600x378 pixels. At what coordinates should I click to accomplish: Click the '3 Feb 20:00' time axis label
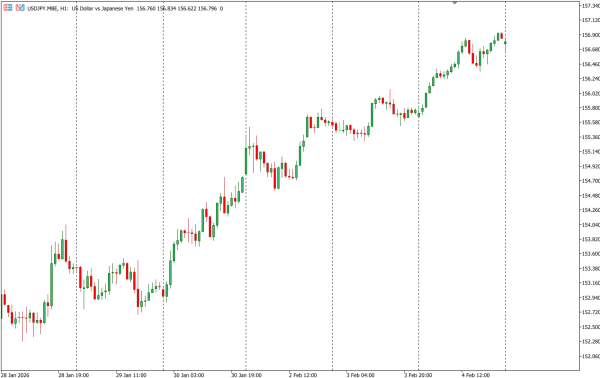[419, 375]
